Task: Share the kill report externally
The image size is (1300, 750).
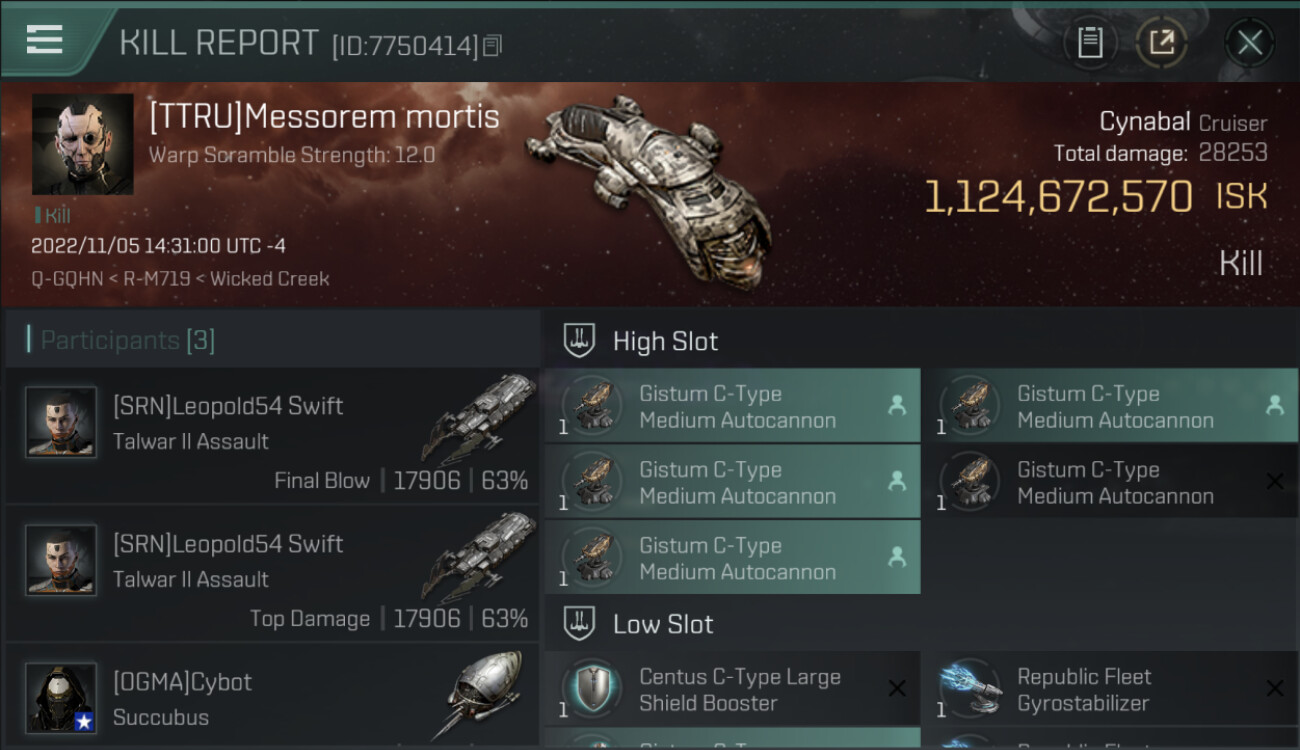Action: tap(1161, 43)
